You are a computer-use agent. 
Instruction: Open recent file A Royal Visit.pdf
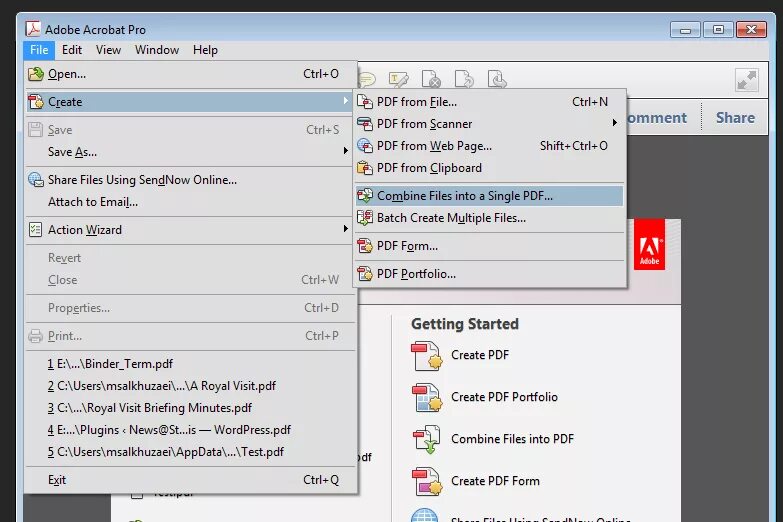click(x=190, y=386)
